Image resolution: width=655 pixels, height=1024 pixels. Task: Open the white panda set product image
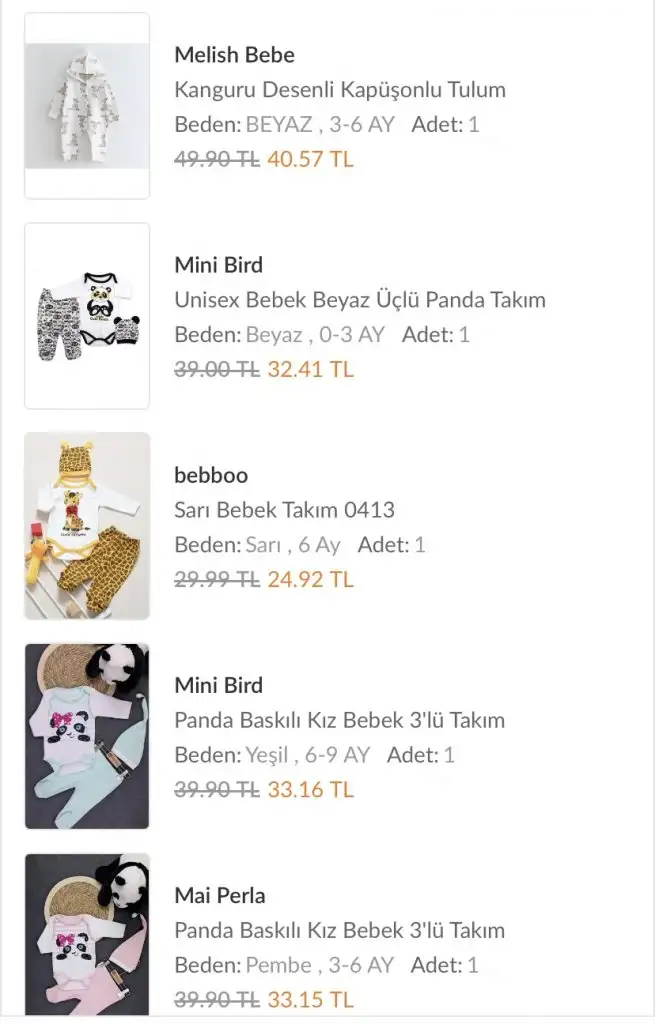[87, 316]
